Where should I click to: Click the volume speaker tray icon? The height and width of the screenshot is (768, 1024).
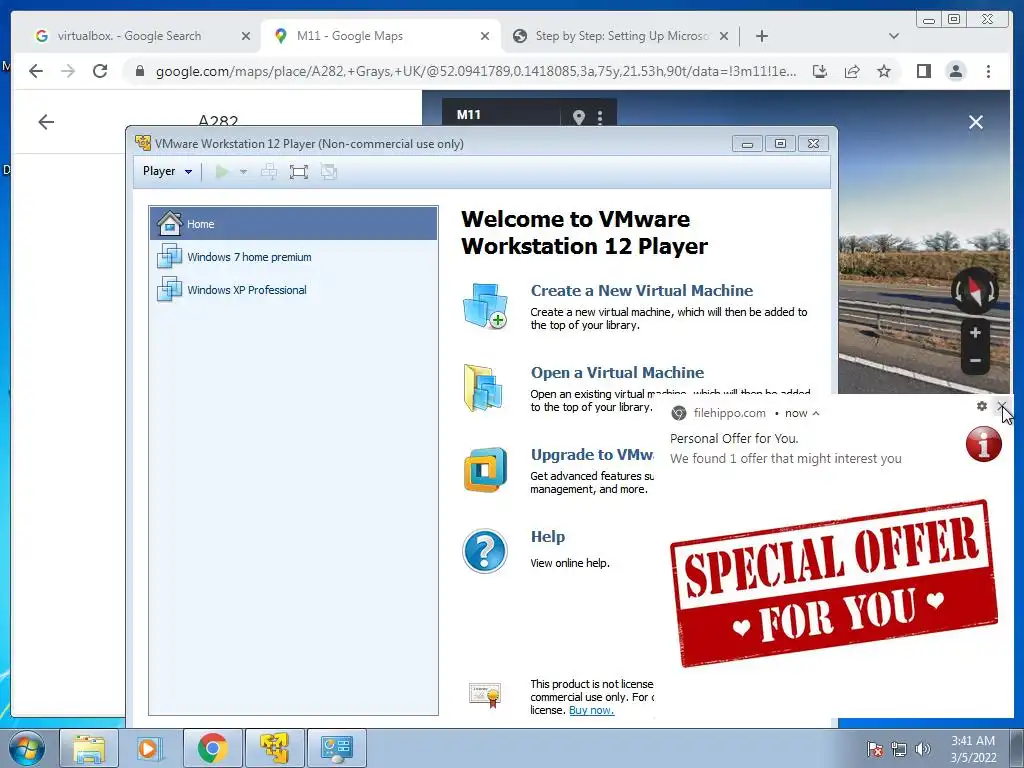pos(922,749)
